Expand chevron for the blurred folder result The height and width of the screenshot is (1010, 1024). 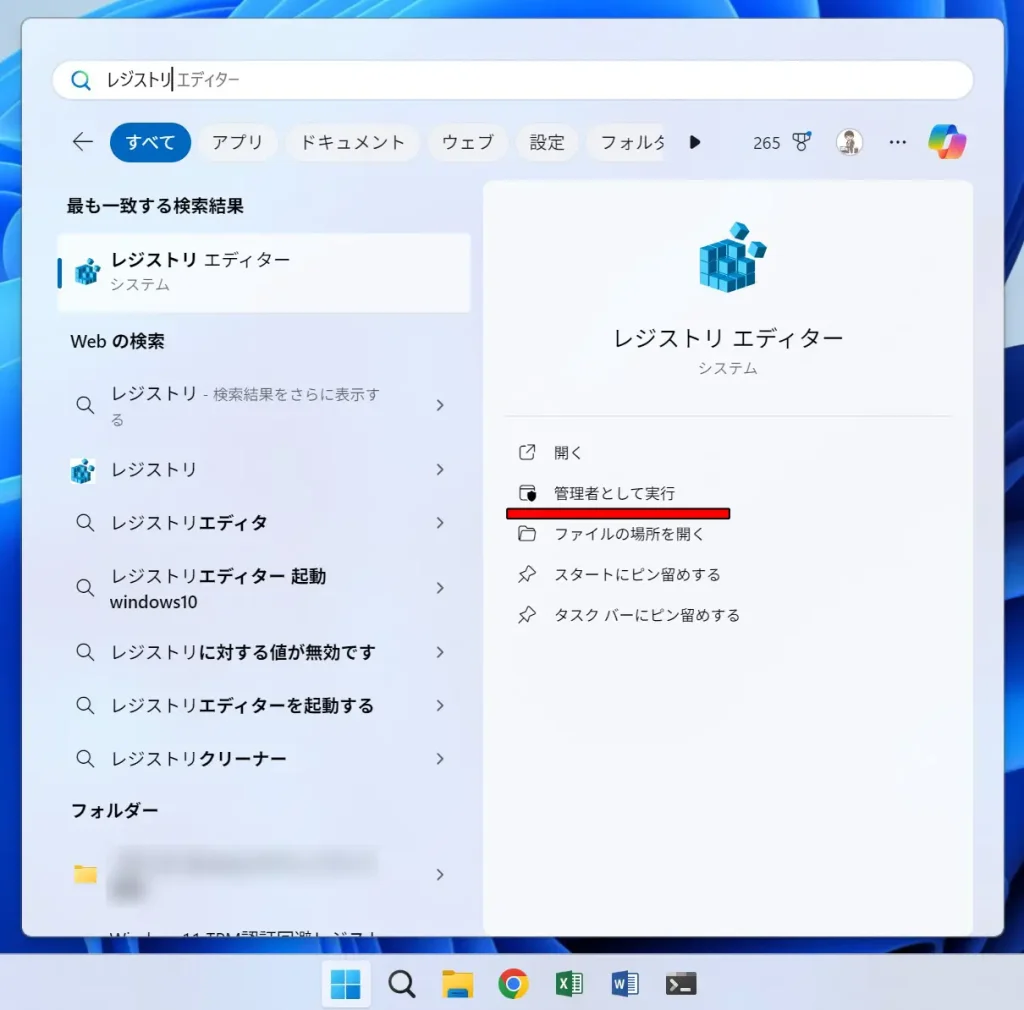440,875
